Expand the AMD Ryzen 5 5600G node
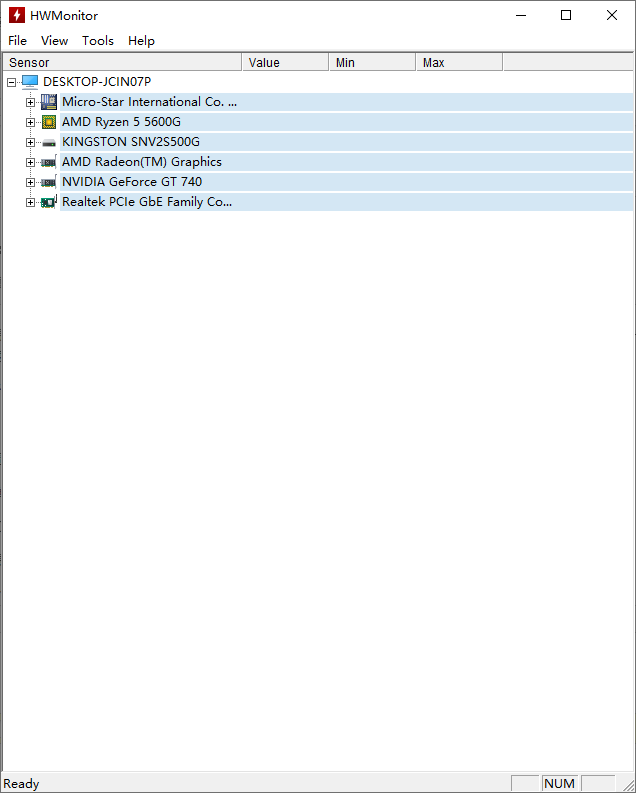Screen dimensions: 636x793 pyautogui.click(x=30, y=122)
